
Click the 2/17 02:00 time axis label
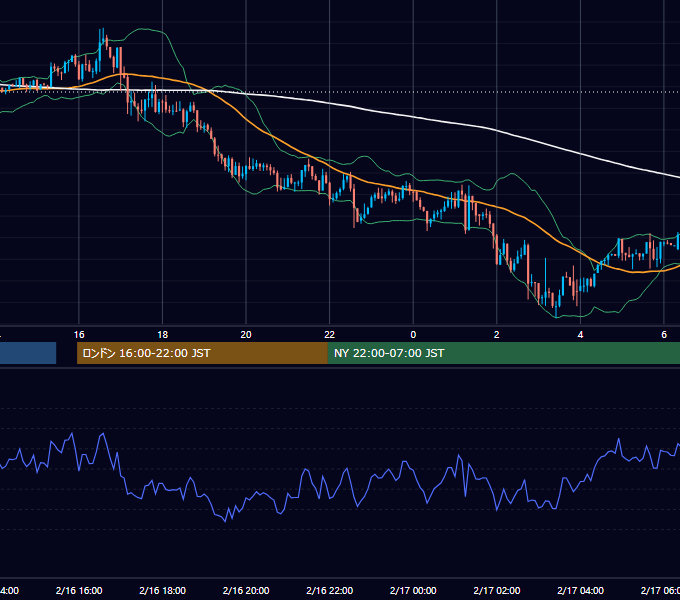click(x=497, y=590)
